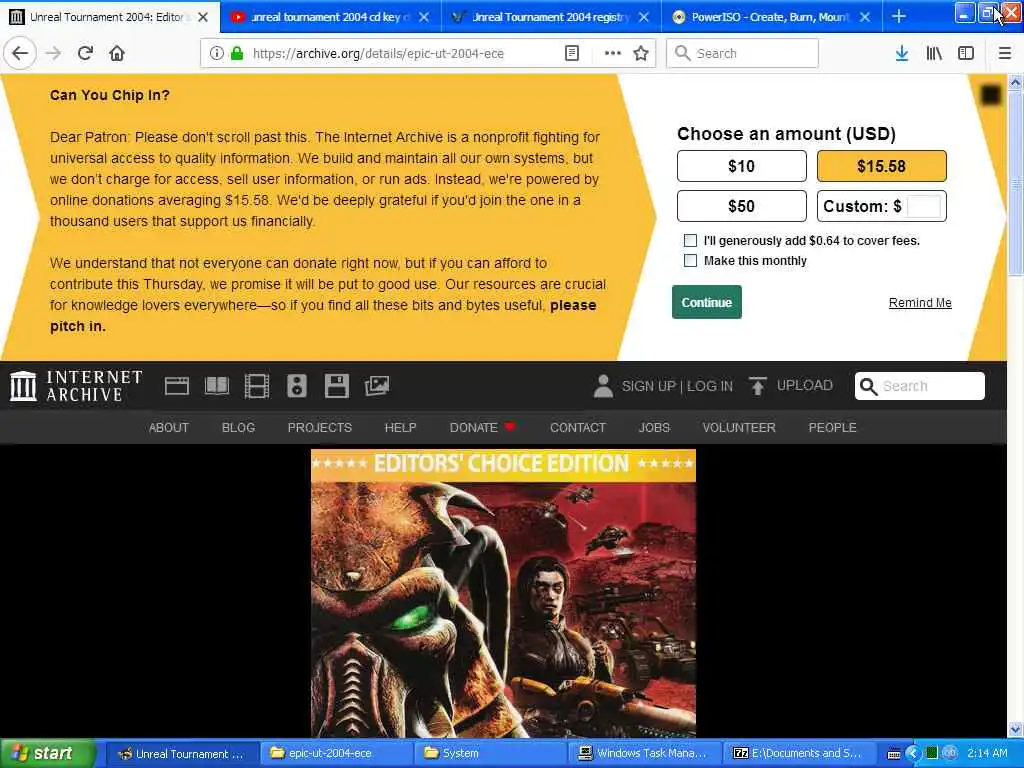Viewport: 1024px width, 768px height.
Task: Open the Windows start menu
Action: point(48,754)
